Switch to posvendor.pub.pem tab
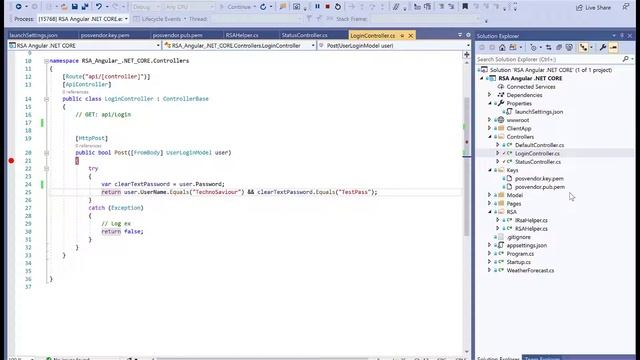Screen dimensions: 640x360 pos(178,36)
